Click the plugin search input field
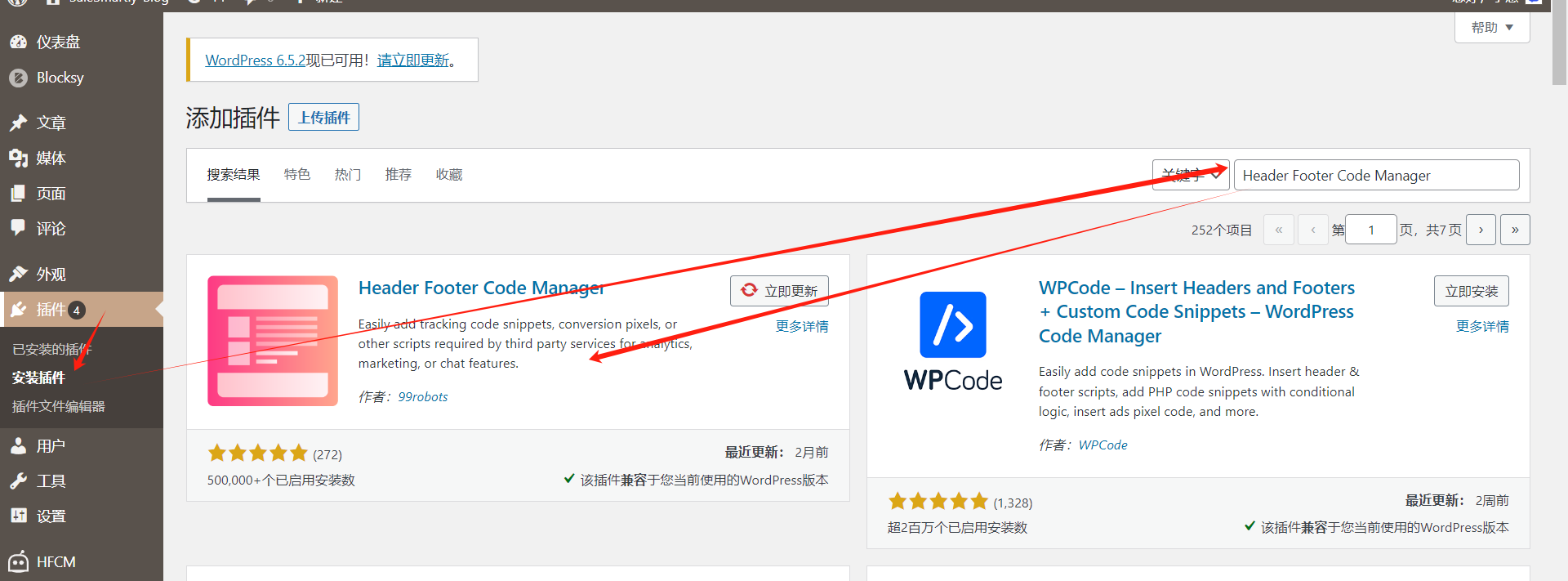Screen dimensions: 1568x581 tap(1376, 175)
